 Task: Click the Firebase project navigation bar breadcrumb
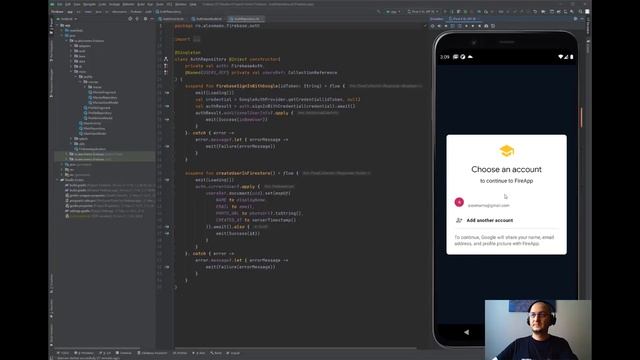pos(57,11)
